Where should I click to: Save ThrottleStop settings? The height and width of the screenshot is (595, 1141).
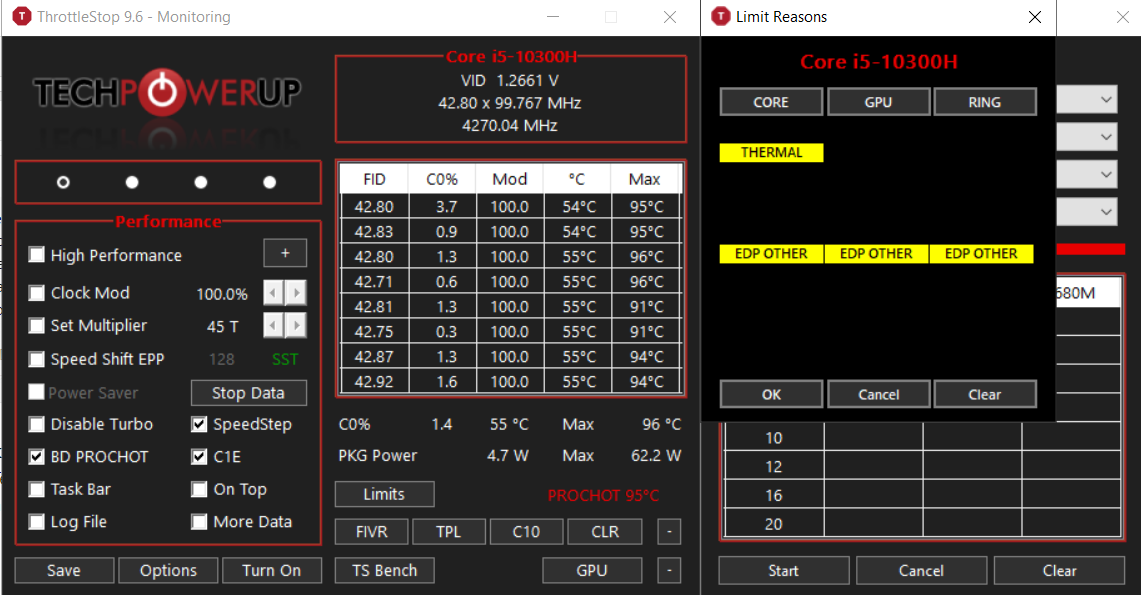[64, 570]
